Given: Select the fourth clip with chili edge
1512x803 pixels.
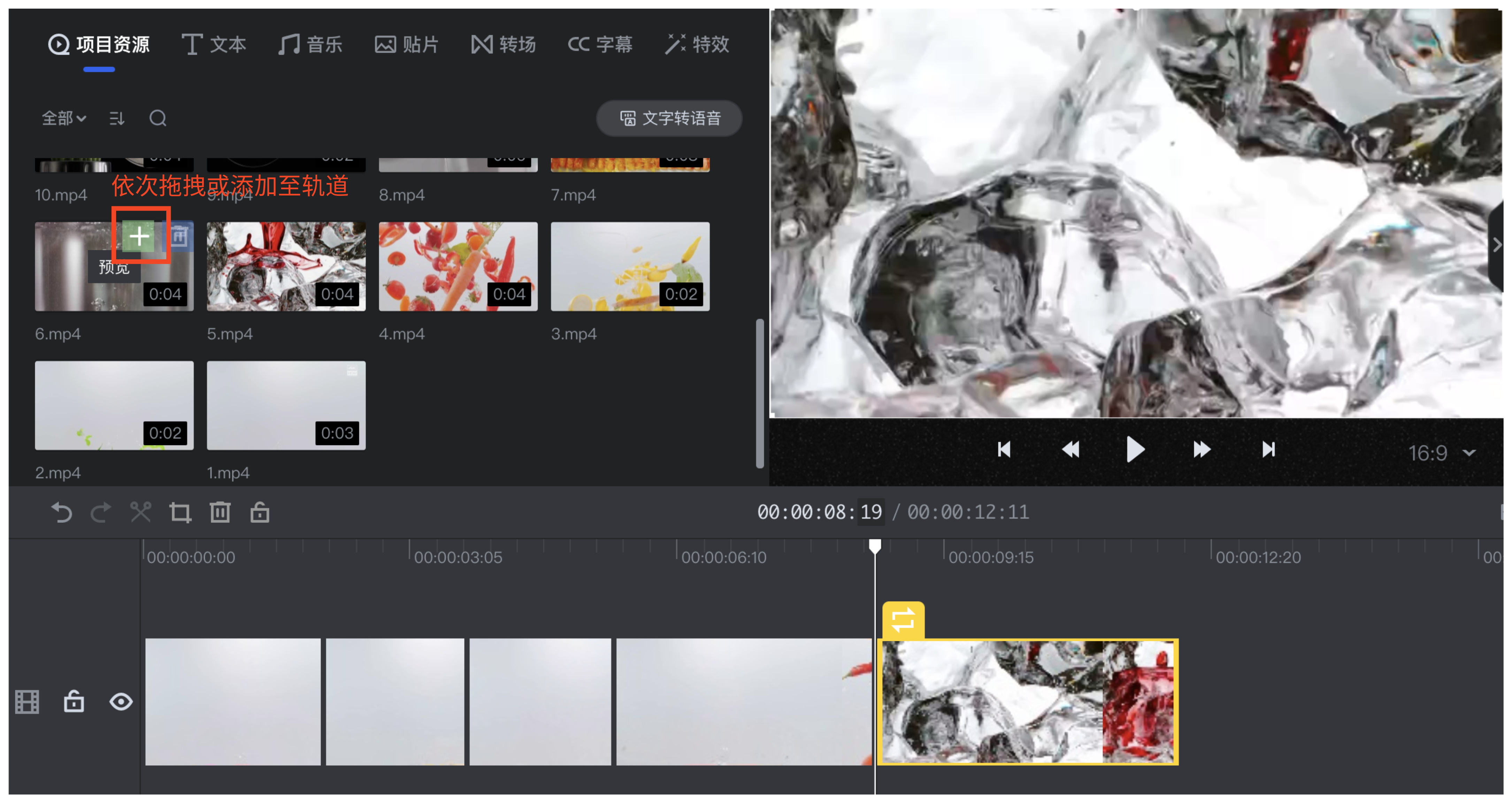Looking at the screenshot, I should pyautogui.click(x=744, y=702).
